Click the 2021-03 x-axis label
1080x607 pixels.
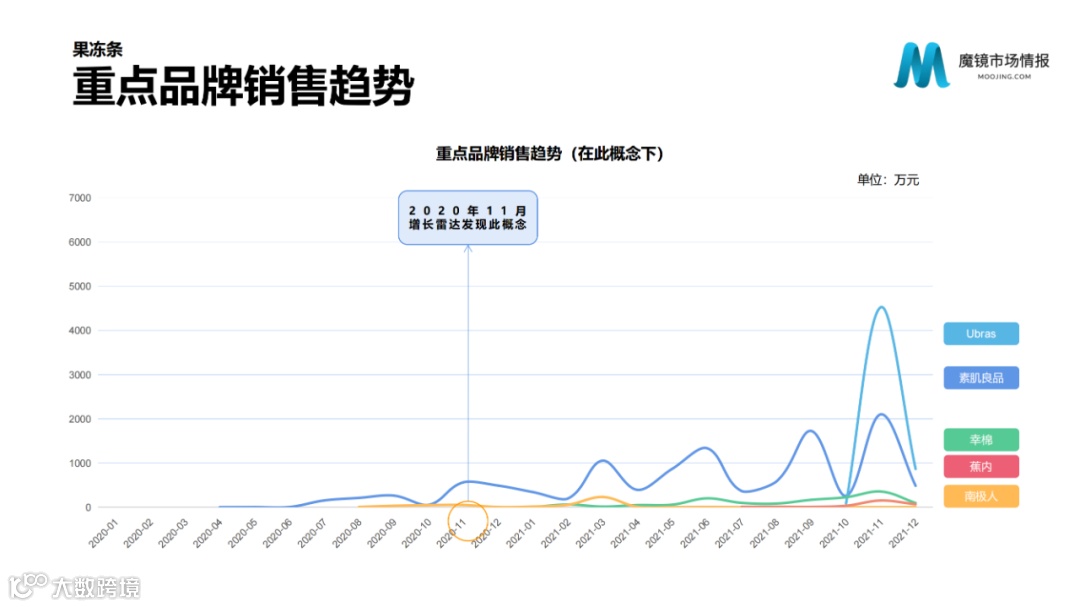point(590,533)
